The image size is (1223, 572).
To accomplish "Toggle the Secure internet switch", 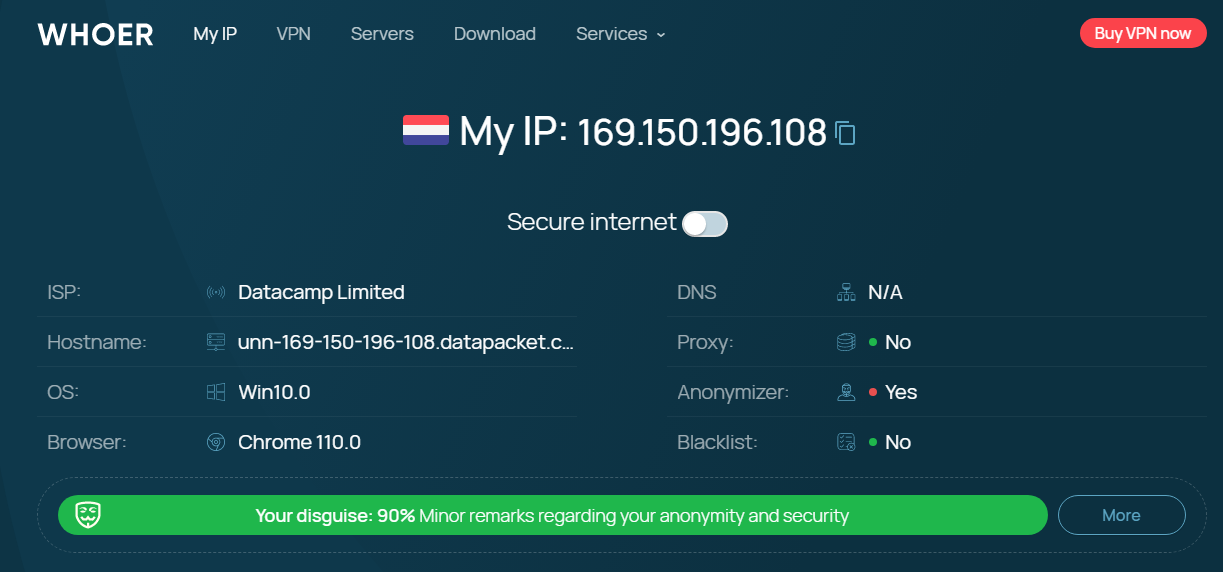I will [x=705, y=223].
